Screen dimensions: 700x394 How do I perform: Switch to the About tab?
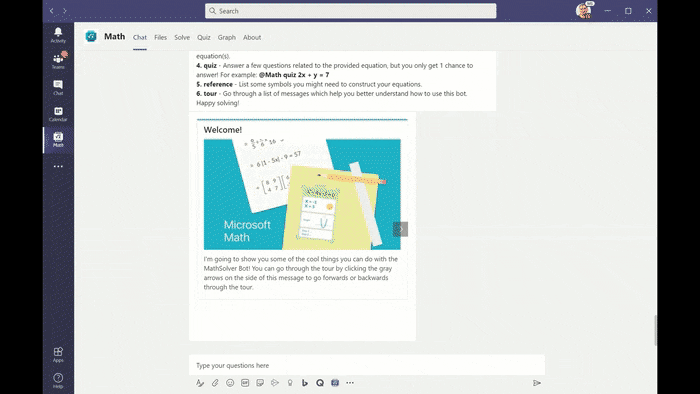252,37
